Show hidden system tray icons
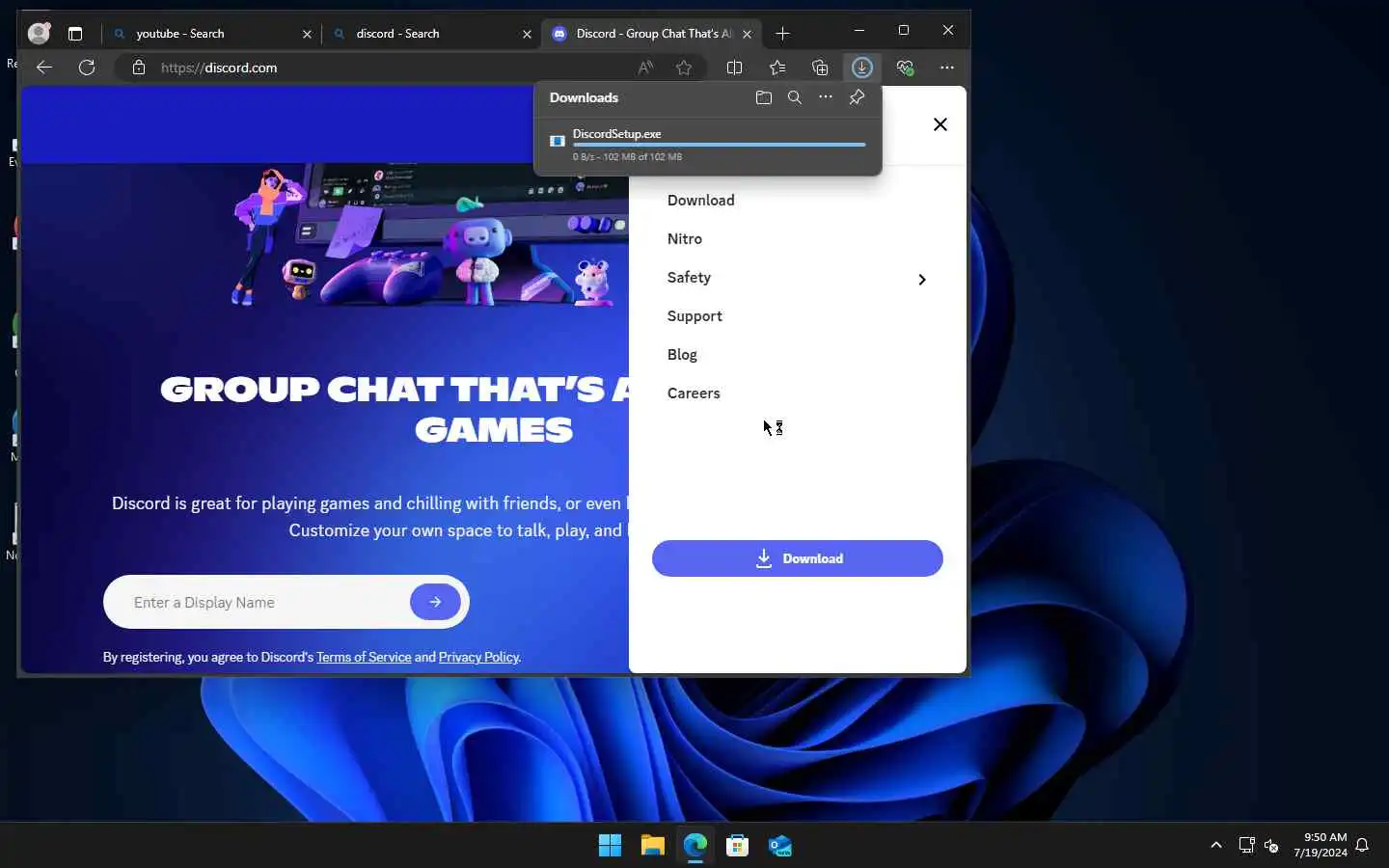Image resolution: width=1389 pixels, height=868 pixels. [x=1216, y=845]
